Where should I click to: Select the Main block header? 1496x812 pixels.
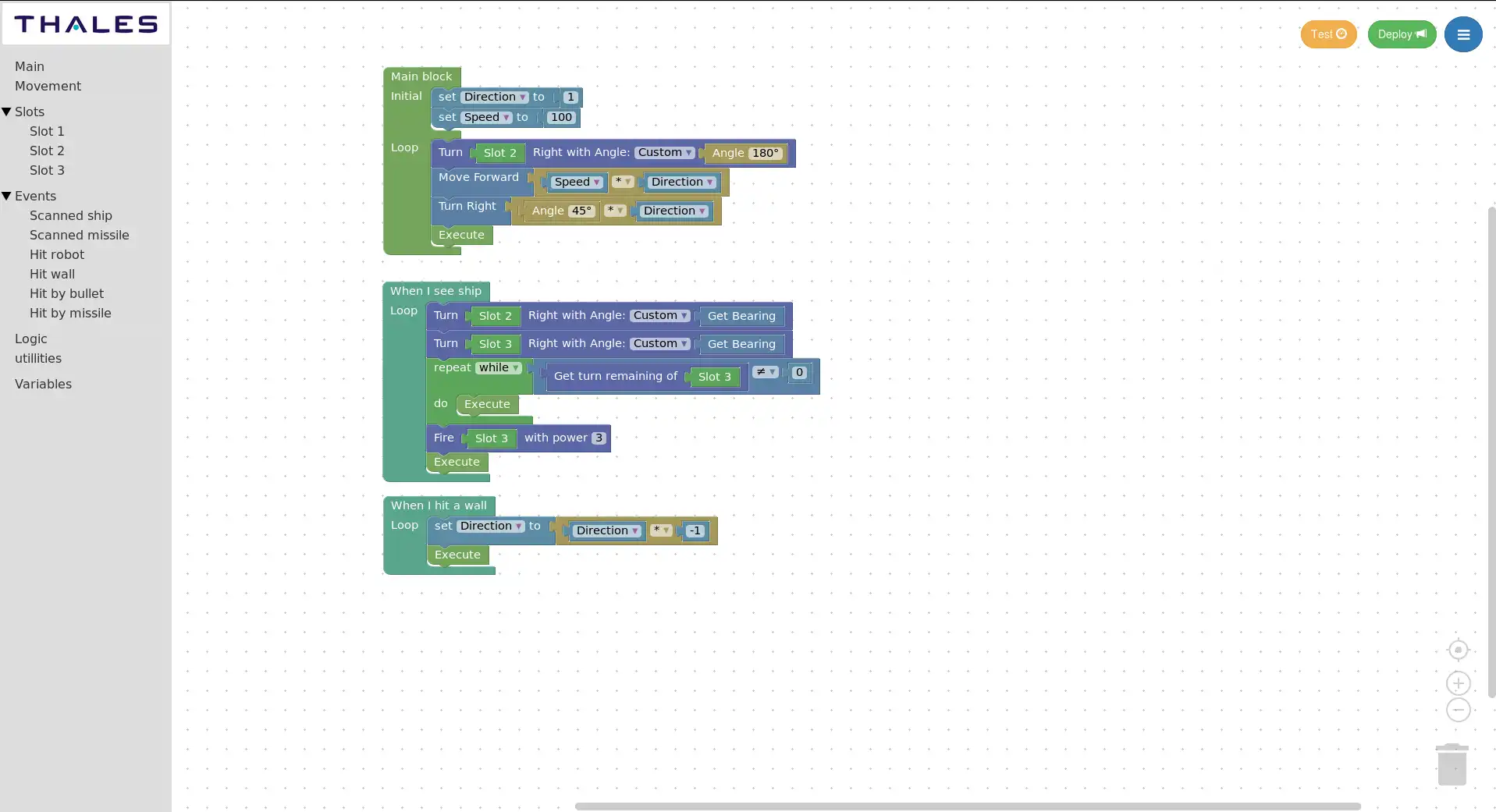[421, 76]
